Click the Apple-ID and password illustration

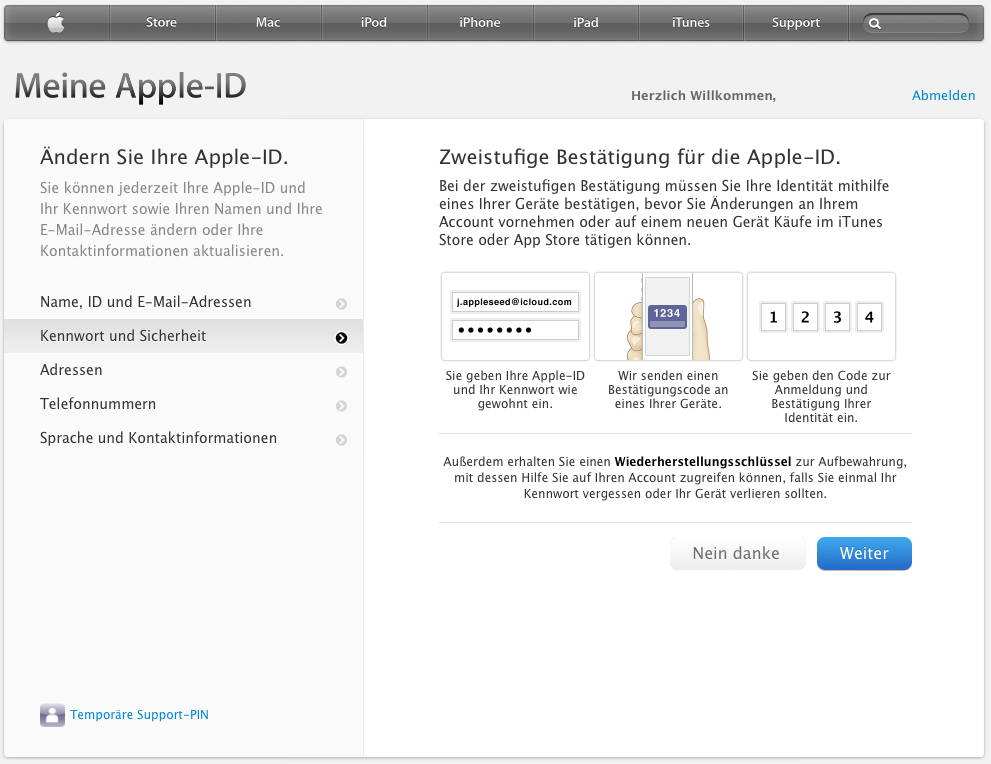click(515, 316)
